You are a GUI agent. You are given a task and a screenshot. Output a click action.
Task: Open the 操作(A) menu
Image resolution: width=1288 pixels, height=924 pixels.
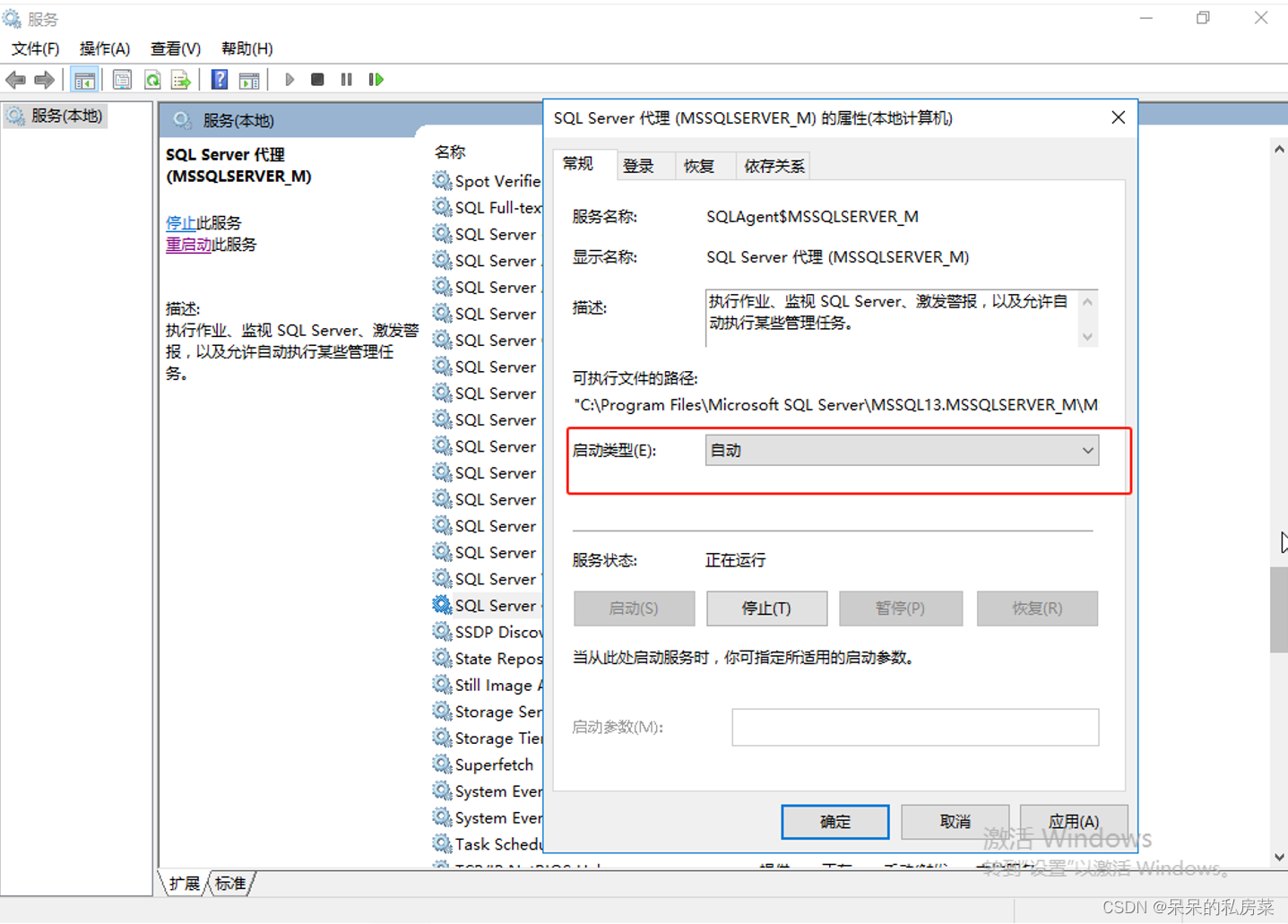coord(105,48)
